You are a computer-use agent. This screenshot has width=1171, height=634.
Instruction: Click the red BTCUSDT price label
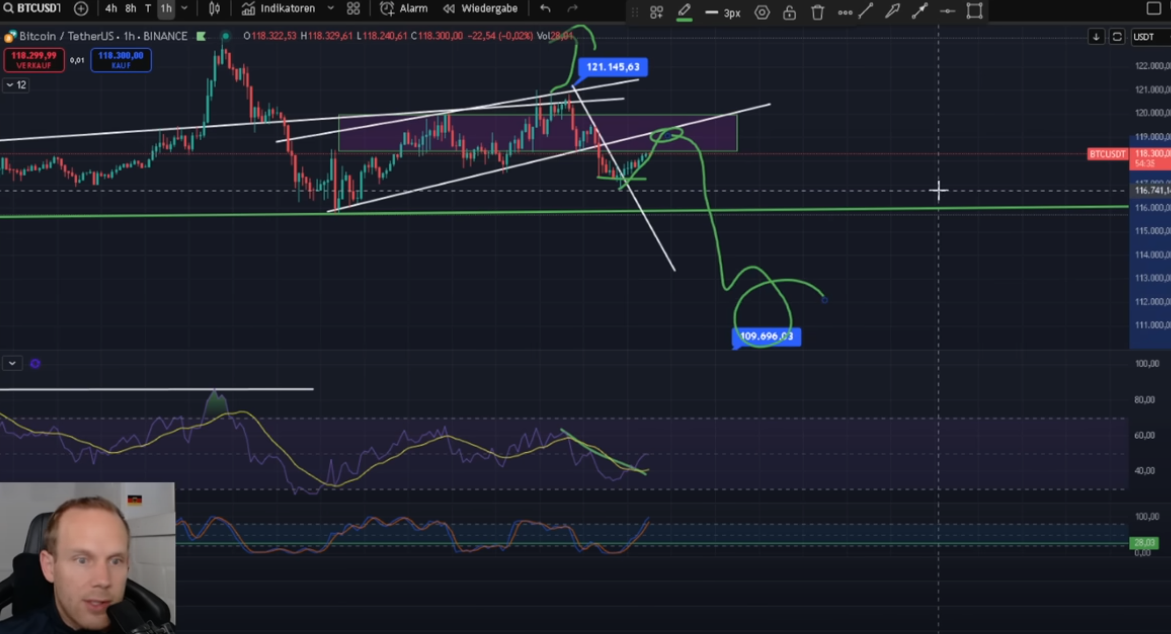coord(1107,154)
